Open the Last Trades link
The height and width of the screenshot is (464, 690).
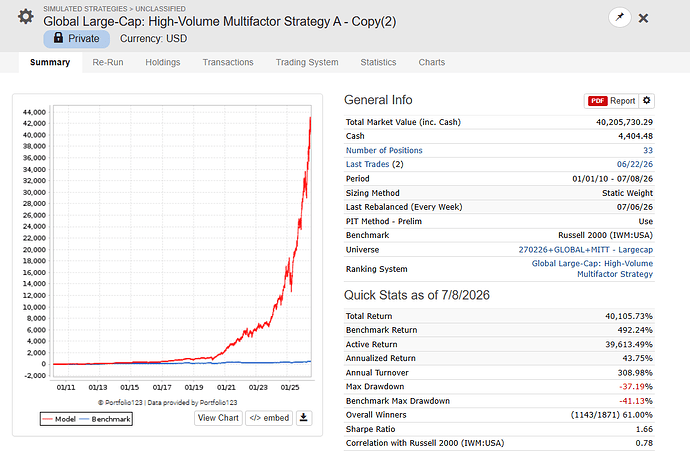(x=367, y=164)
